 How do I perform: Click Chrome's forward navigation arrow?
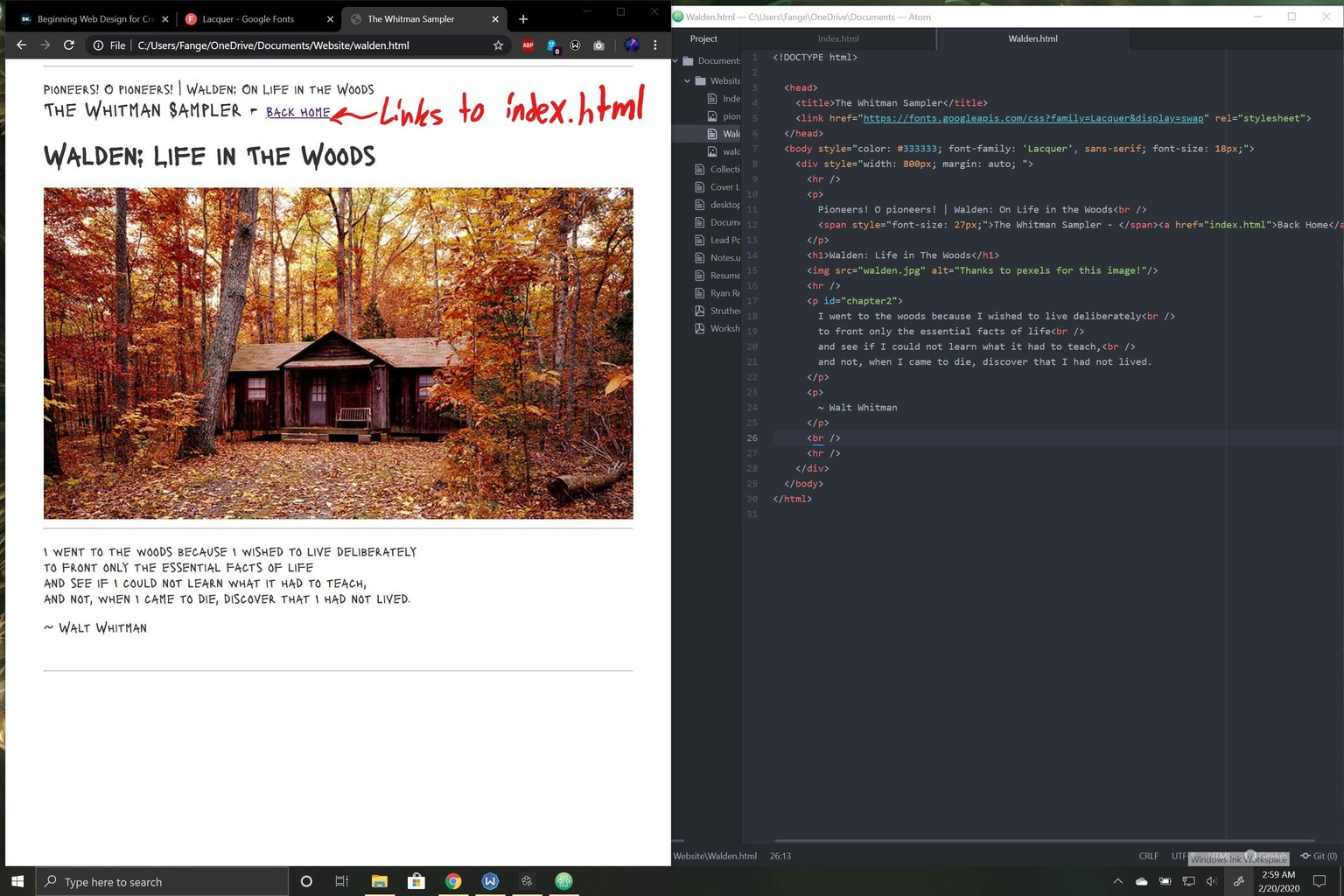point(45,45)
